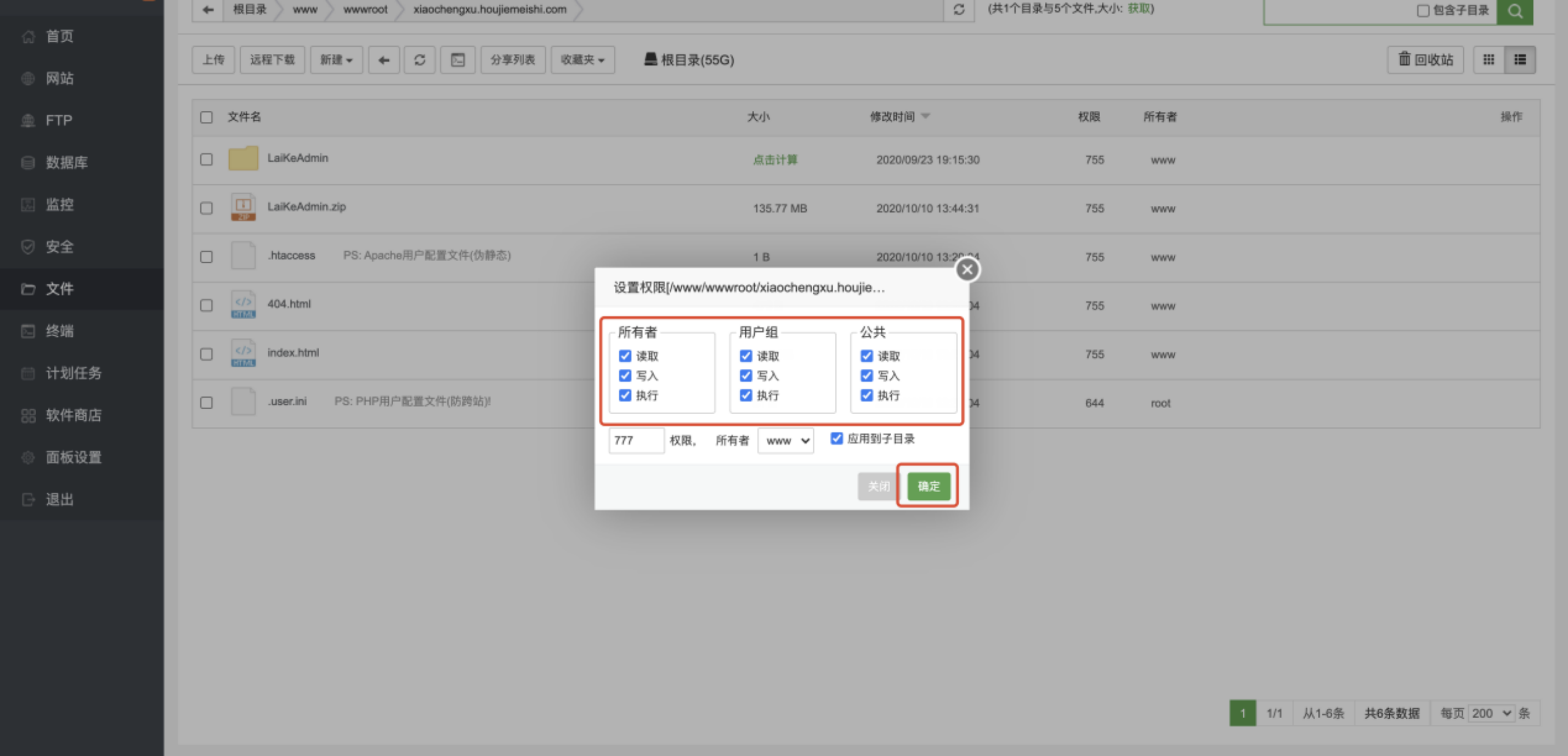This screenshot has width=1568, height=756.
Task: Uncheck 公共 读取 permission
Action: 867,356
